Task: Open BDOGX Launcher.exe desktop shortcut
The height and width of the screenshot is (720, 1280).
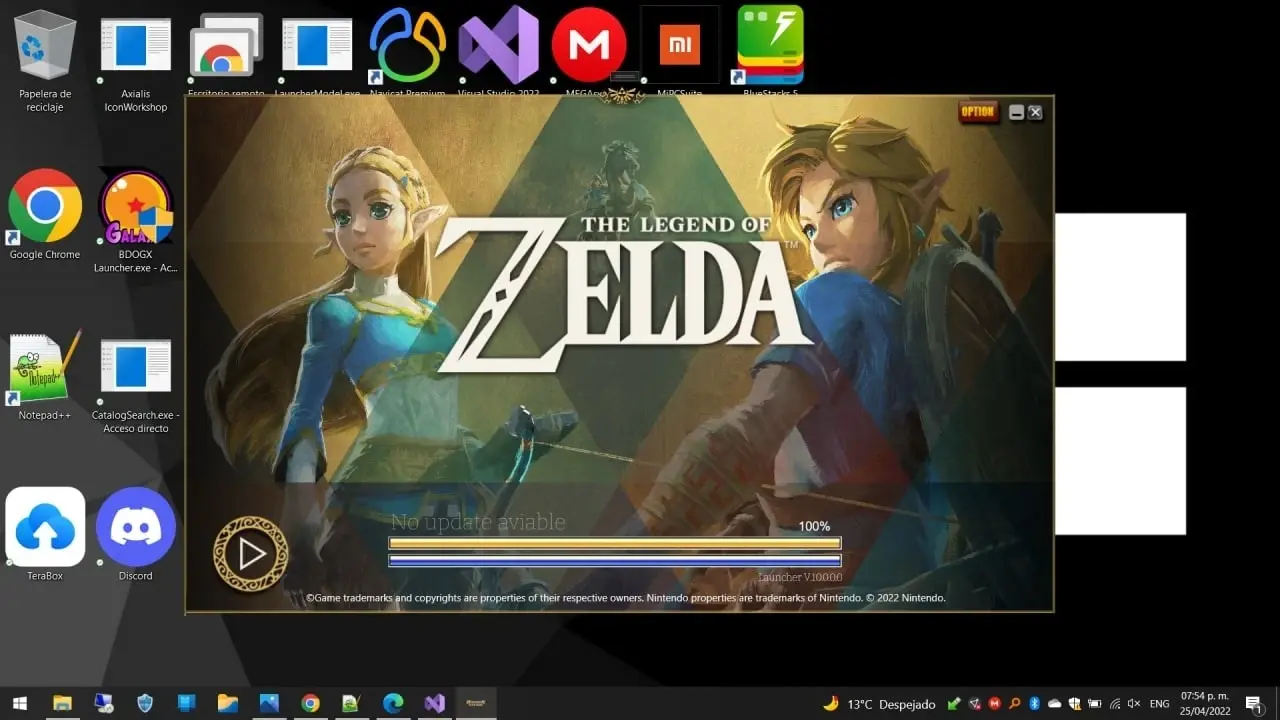Action: (136, 220)
